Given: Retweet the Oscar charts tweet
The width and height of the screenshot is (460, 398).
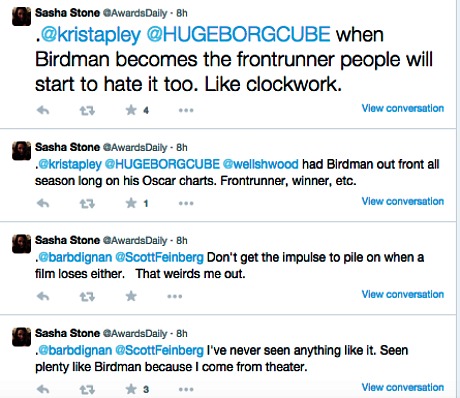Looking at the screenshot, I should (x=87, y=203).
